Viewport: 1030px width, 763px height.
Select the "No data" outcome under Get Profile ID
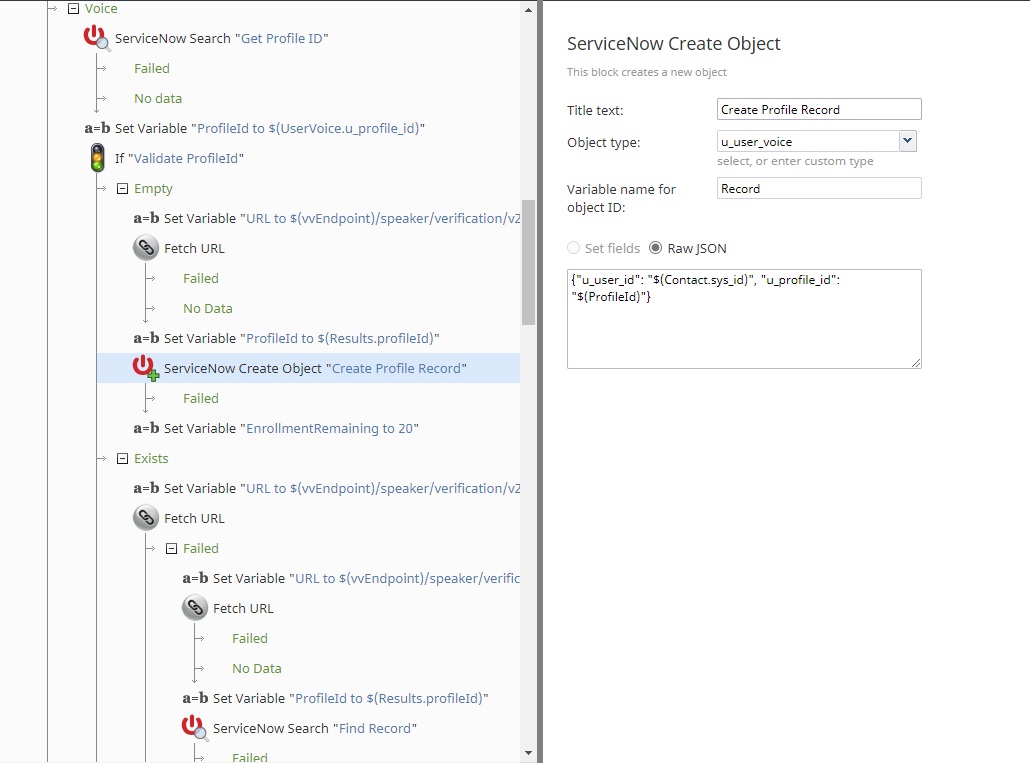(x=158, y=98)
